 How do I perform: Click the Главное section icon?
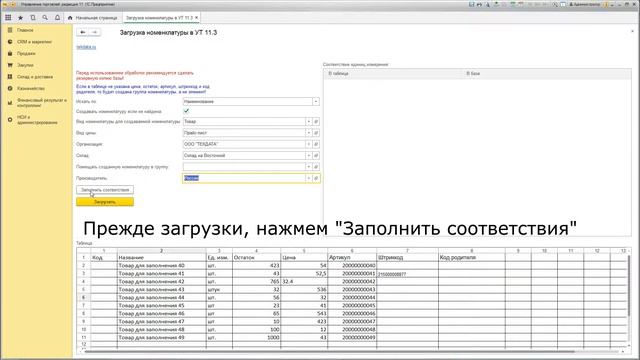pos(10,30)
